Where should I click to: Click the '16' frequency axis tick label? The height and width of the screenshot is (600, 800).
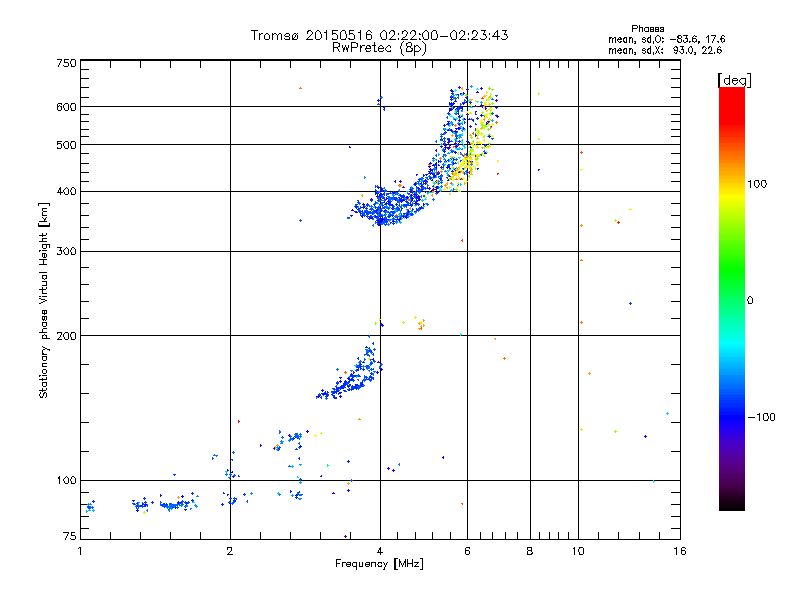click(680, 551)
